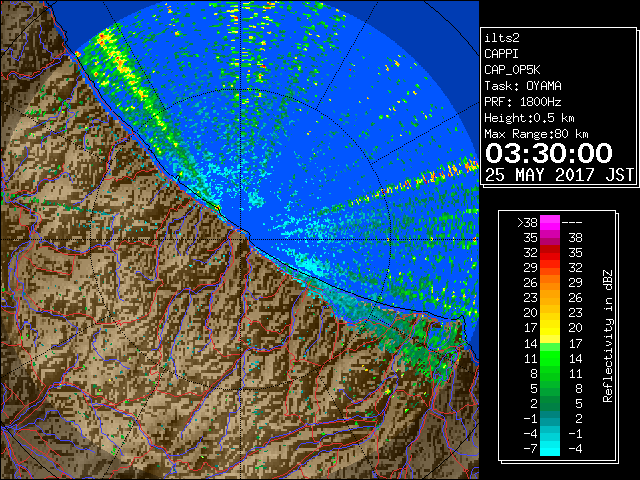The image size is (640, 480).
Task: Click the "PRF: 1800Hz" value
Action: click(x=523, y=102)
